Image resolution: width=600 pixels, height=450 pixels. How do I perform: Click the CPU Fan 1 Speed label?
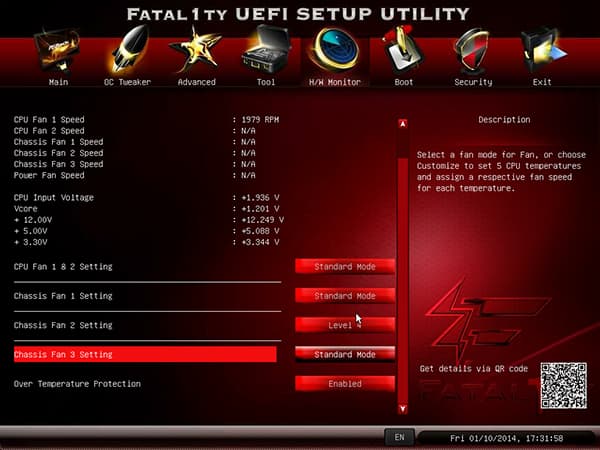[x=49, y=119]
